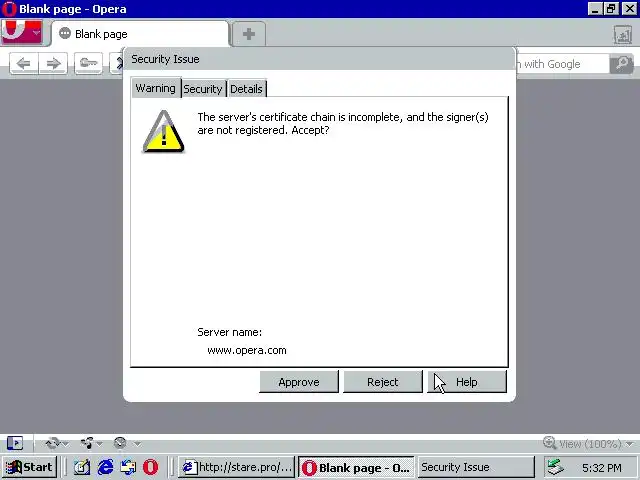Approve the certificate
640x480 pixels.
(299, 382)
